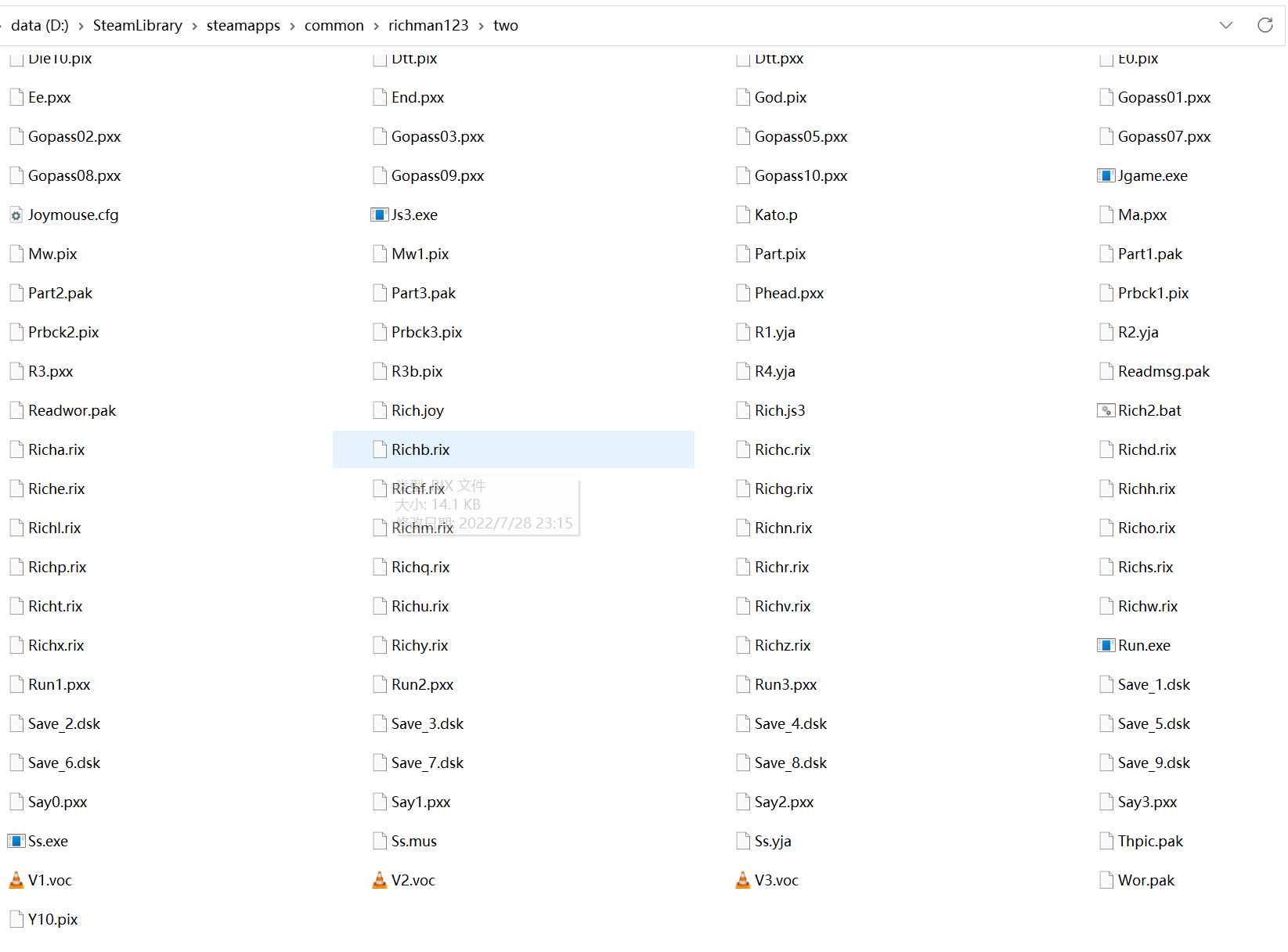Click the Rich2.bat batch file icon
Image resolution: width=1288 pixels, height=952 pixels.
point(1106,410)
